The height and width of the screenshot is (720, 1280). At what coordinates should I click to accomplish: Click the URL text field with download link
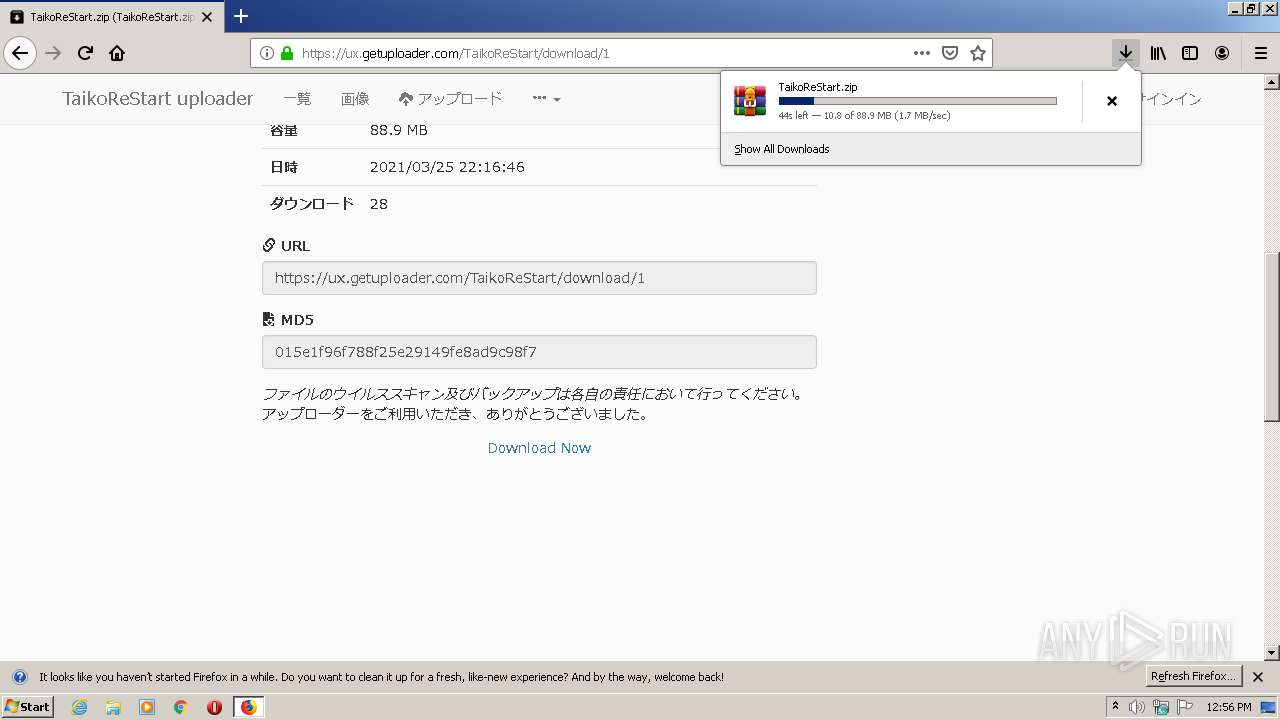pyautogui.click(x=539, y=278)
